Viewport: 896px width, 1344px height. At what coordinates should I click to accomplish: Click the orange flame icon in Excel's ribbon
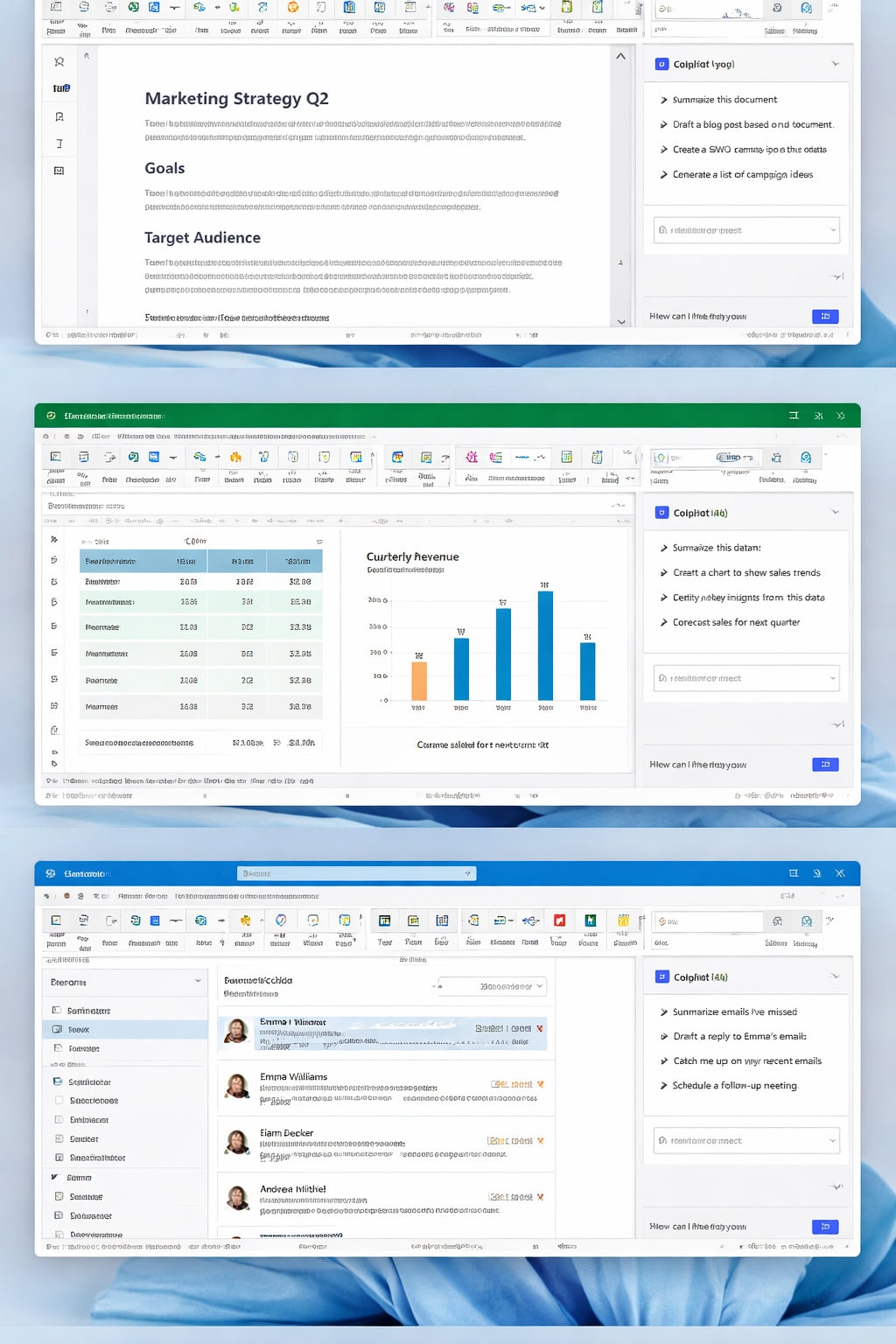pos(234,457)
